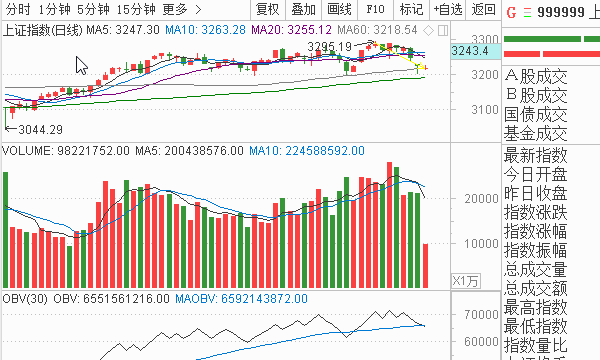
Task: Click the 今日开盘 row
Action: point(535,174)
